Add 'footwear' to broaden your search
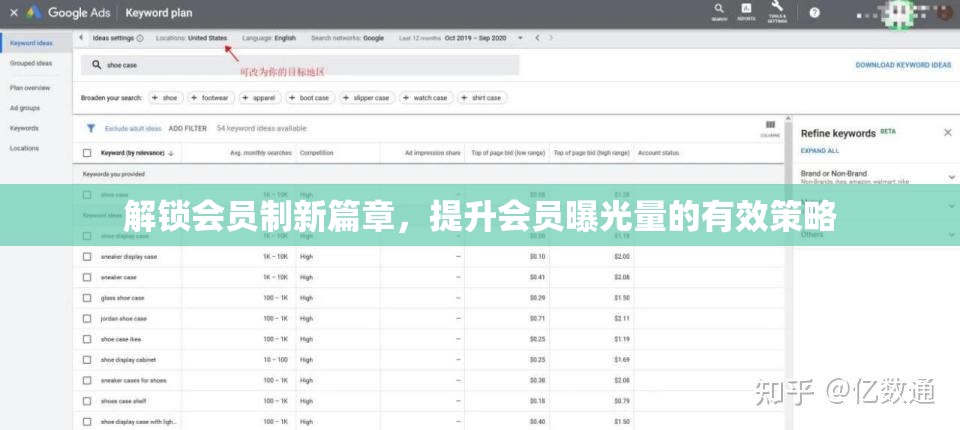This screenshot has width=960, height=430. [x=211, y=98]
